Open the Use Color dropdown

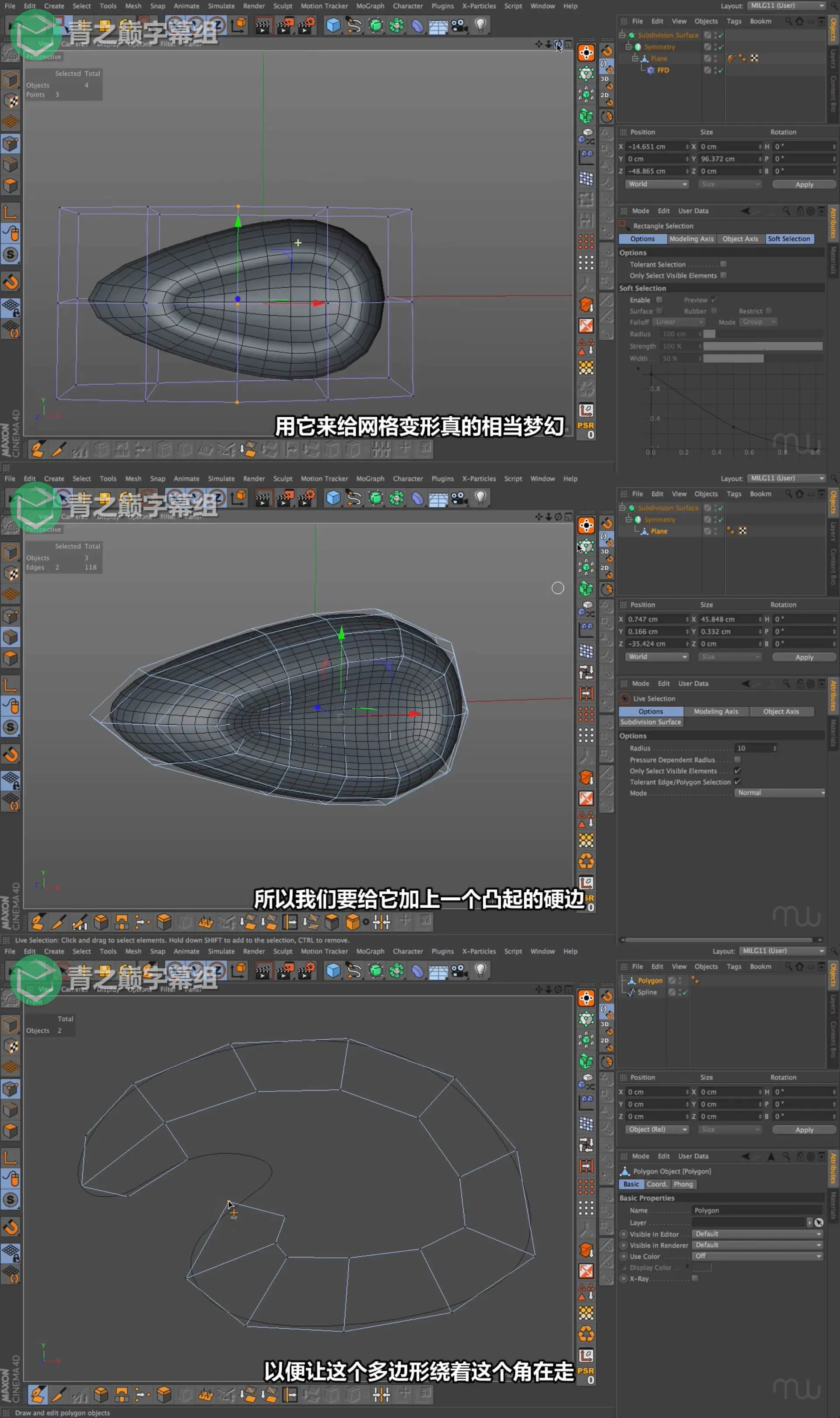click(757, 1256)
